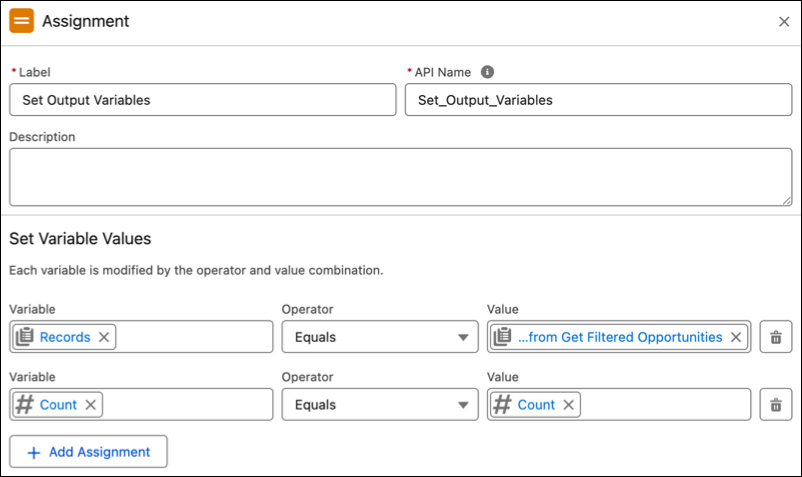The height and width of the screenshot is (477, 802).
Task: Remove the Get Filtered Opportunities value pill
Action: point(736,337)
